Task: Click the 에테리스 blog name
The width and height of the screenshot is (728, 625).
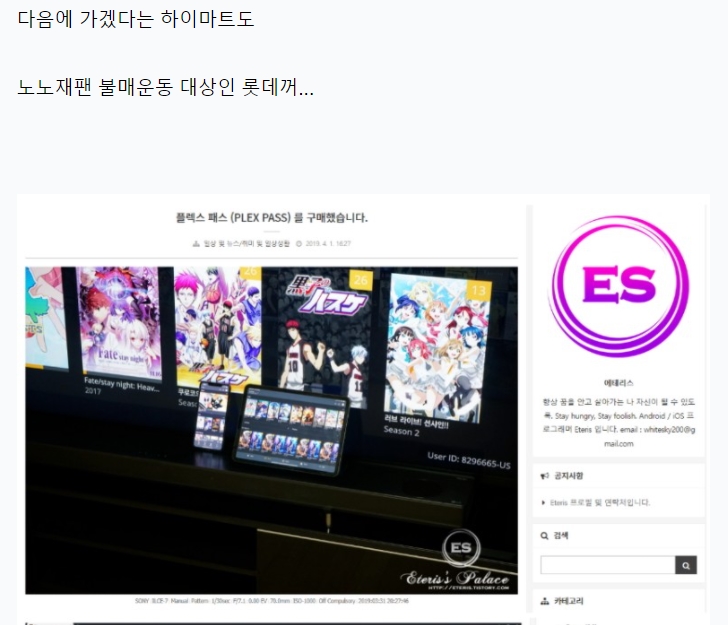Action: coord(618,384)
